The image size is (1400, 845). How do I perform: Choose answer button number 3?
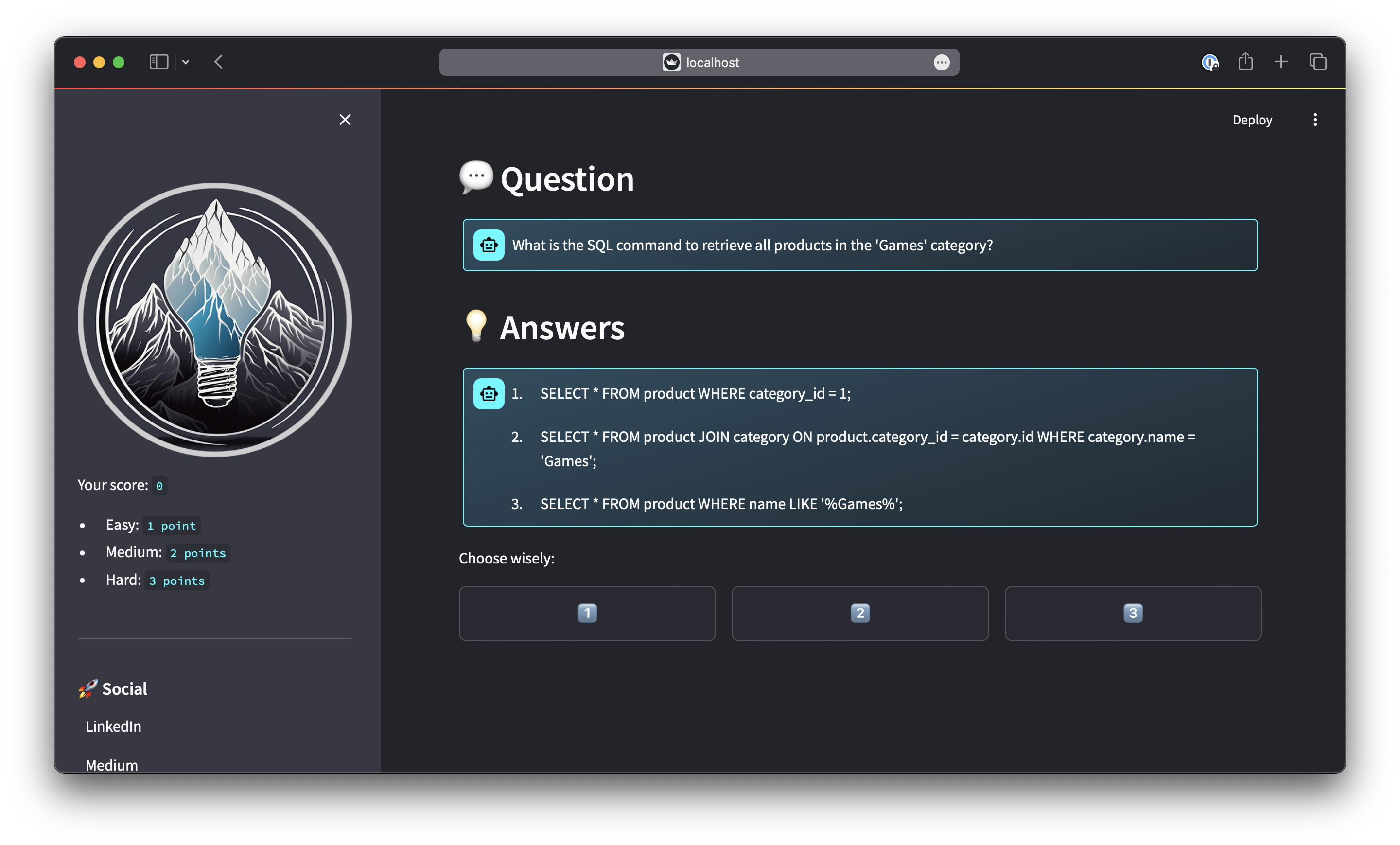pyautogui.click(x=1132, y=613)
